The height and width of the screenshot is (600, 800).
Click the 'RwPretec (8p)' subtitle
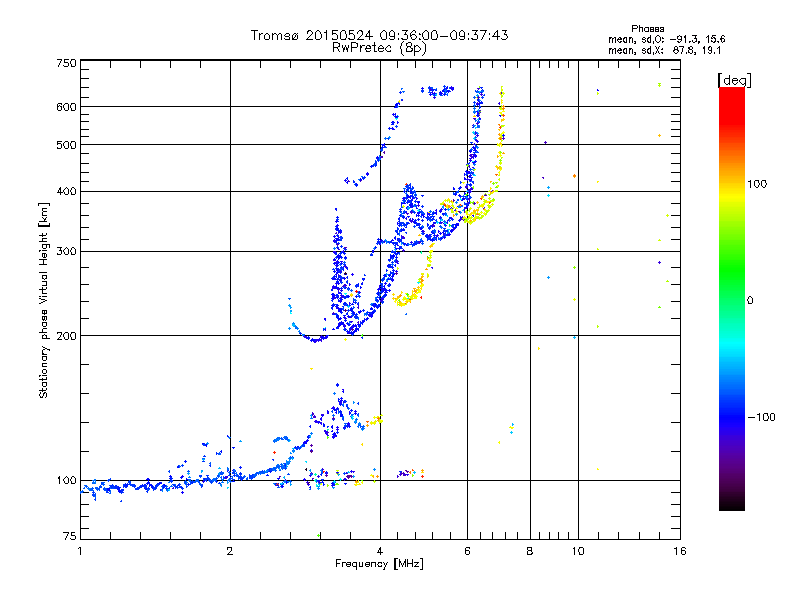(379, 48)
